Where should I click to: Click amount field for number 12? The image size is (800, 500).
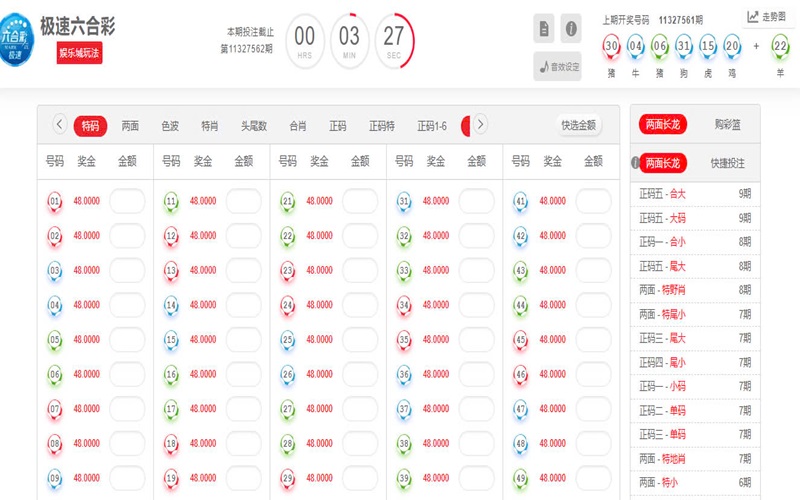pos(244,236)
